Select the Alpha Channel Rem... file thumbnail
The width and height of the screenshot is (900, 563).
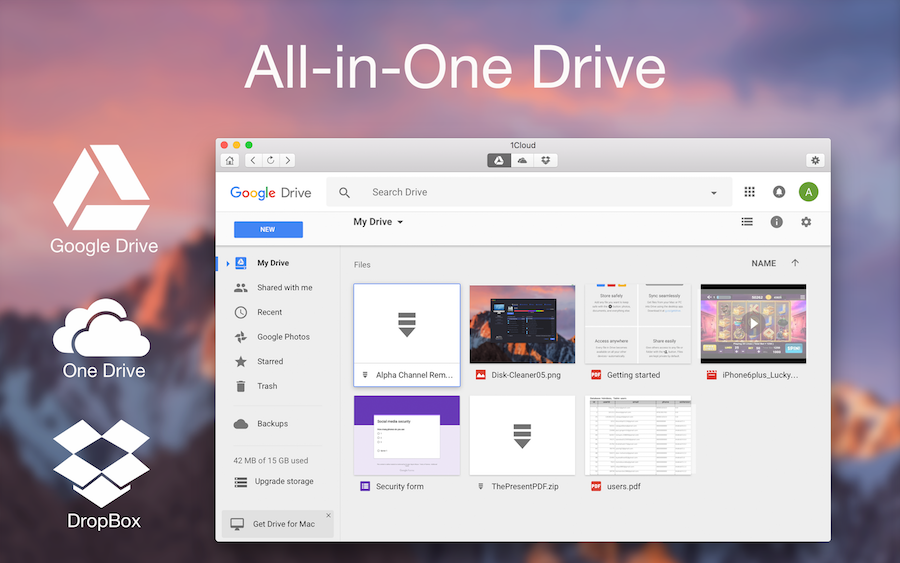(407, 324)
